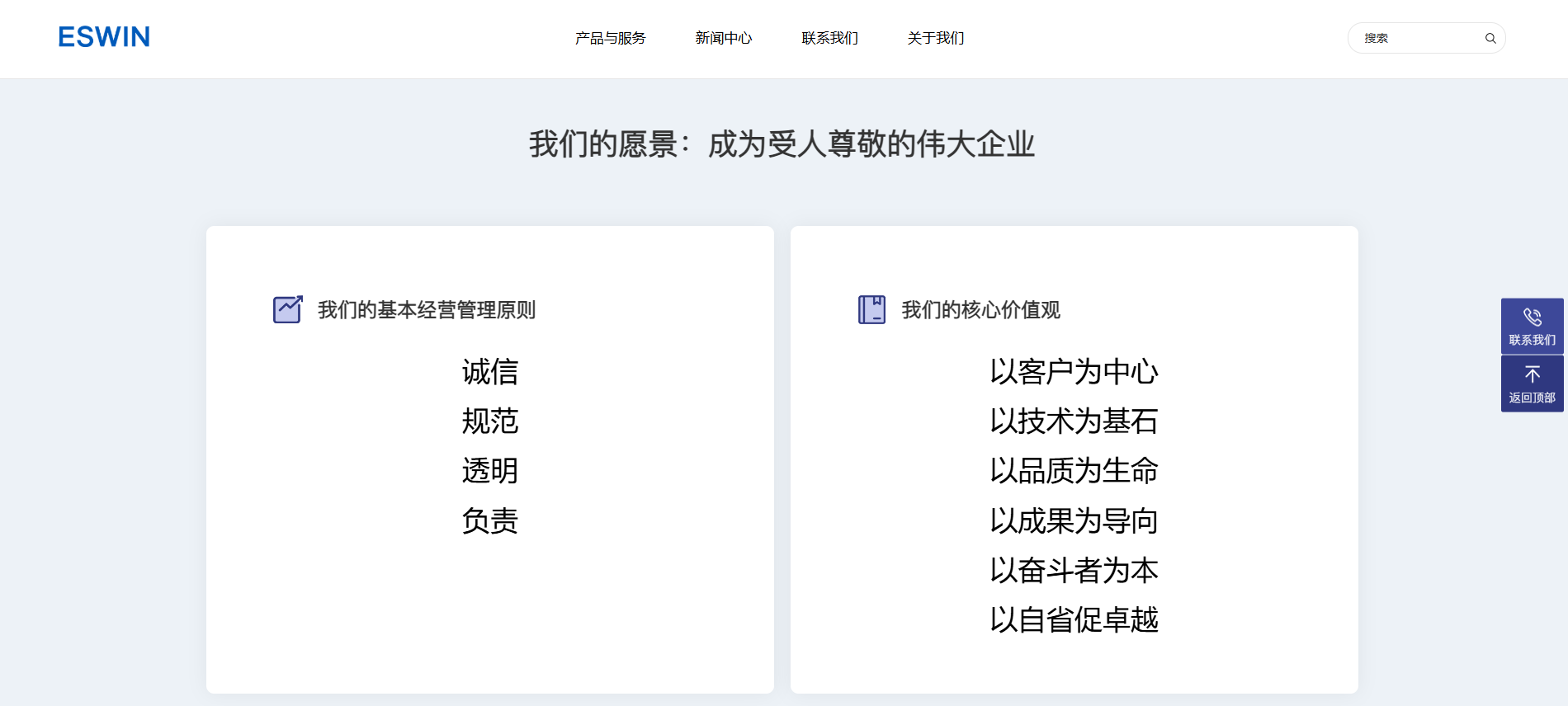Image resolution: width=1568 pixels, height=706 pixels.
Task: Click the 负责 principle text
Action: point(489,520)
